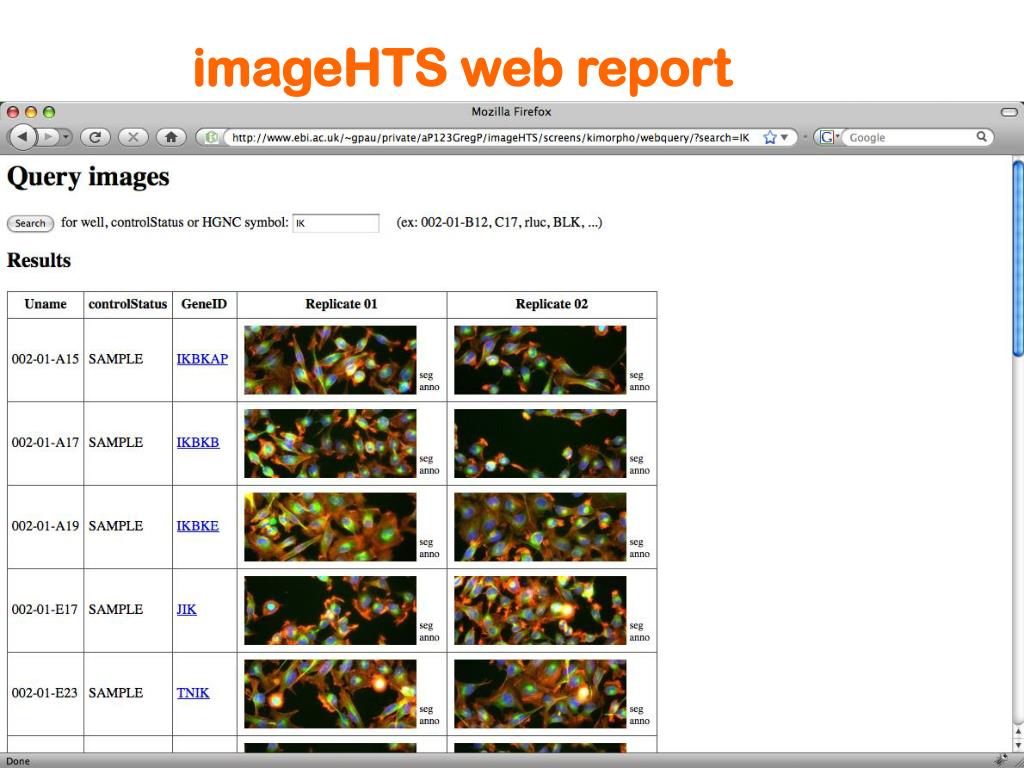Open TNIK Replicate 02 cell image
This screenshot has height=768, width=1024.
point(540,694)
